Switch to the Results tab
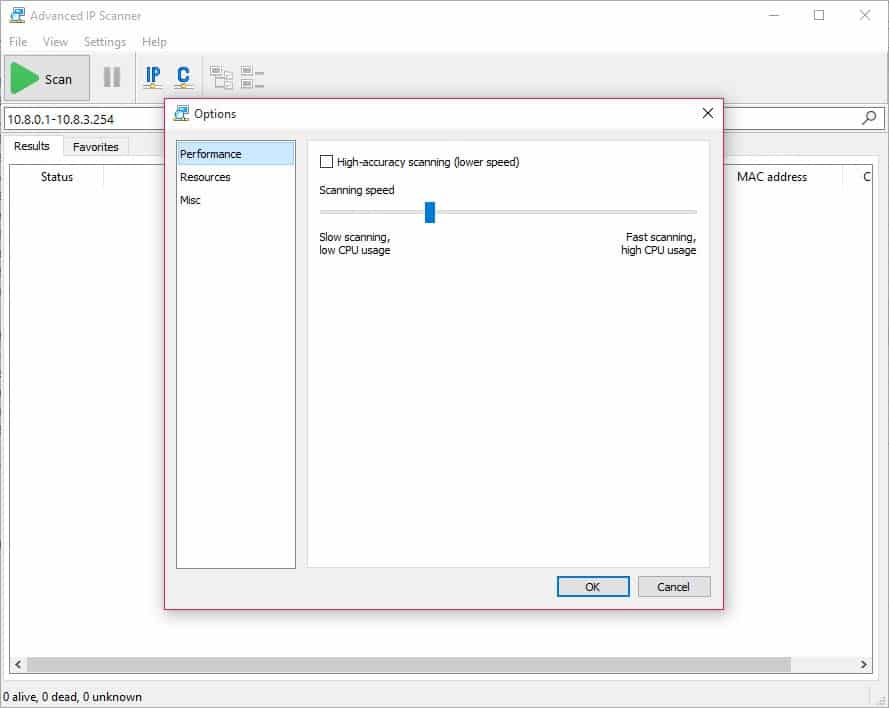This screenshot has height=708, width=889. click(32, 146)
